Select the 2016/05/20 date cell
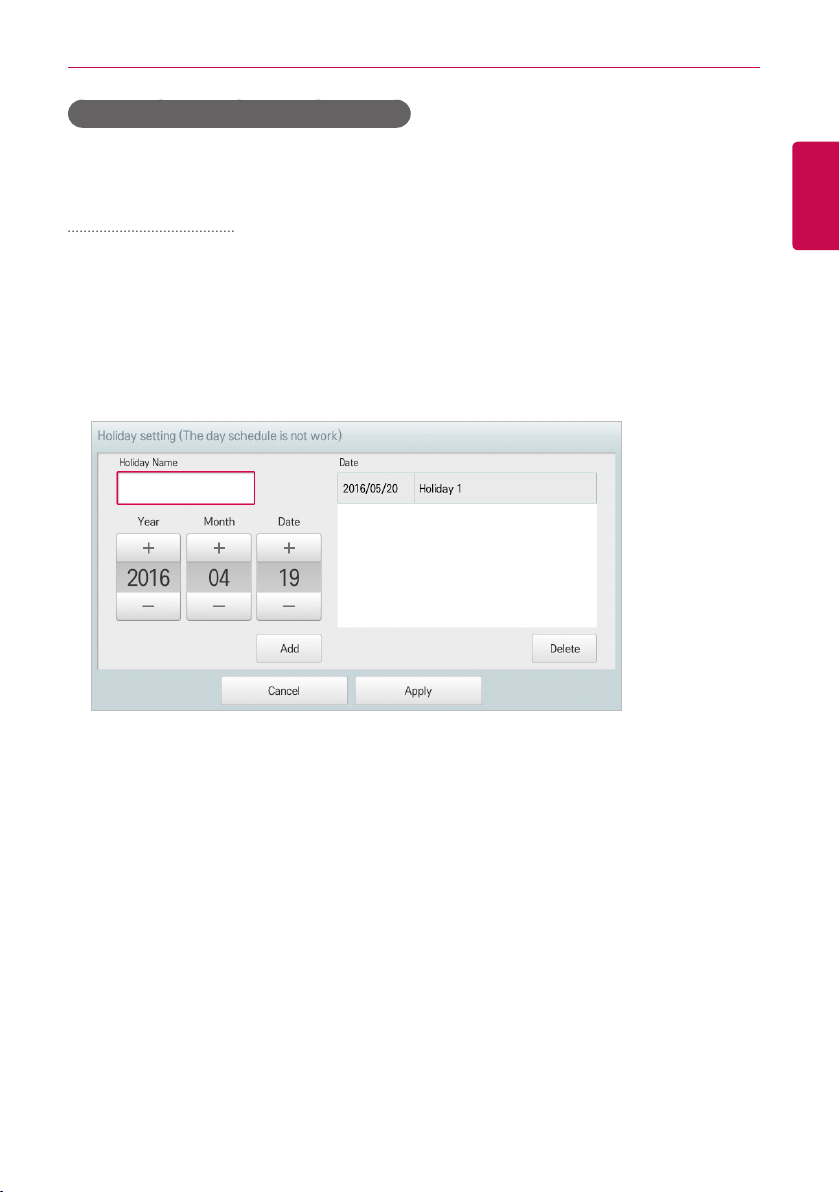 click(376, 488)
